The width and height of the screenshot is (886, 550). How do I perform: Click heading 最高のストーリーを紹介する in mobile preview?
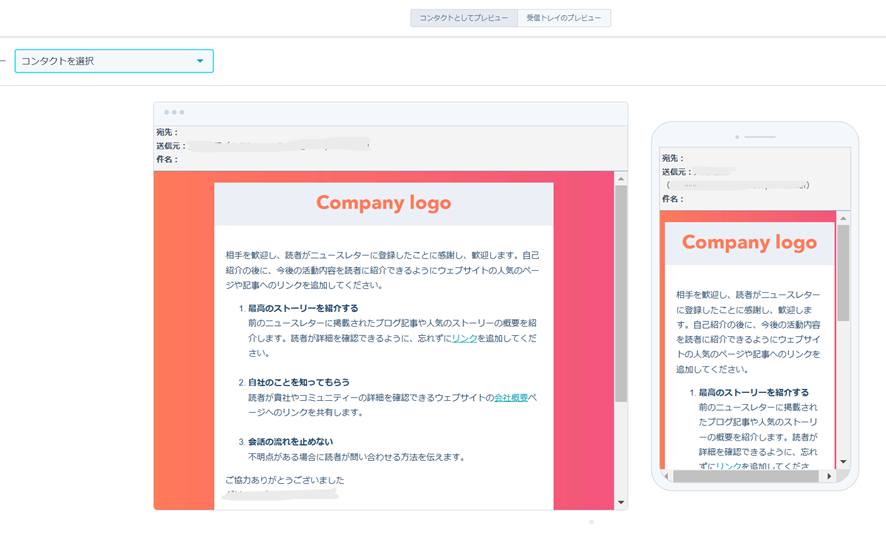754,392
